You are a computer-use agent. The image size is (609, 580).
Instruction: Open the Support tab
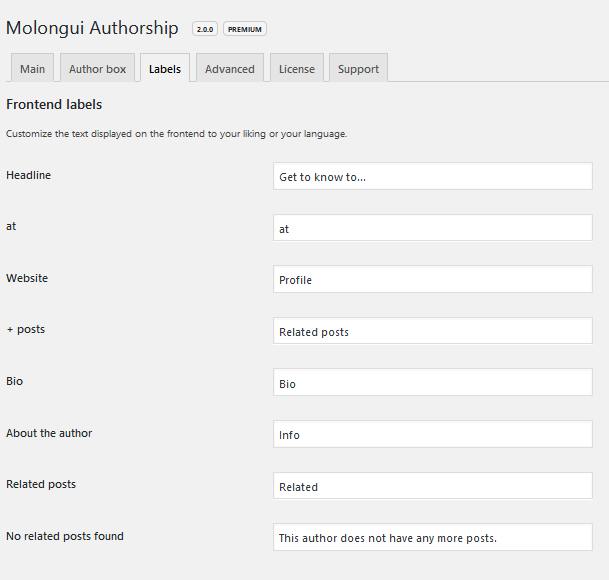(358, 69)
